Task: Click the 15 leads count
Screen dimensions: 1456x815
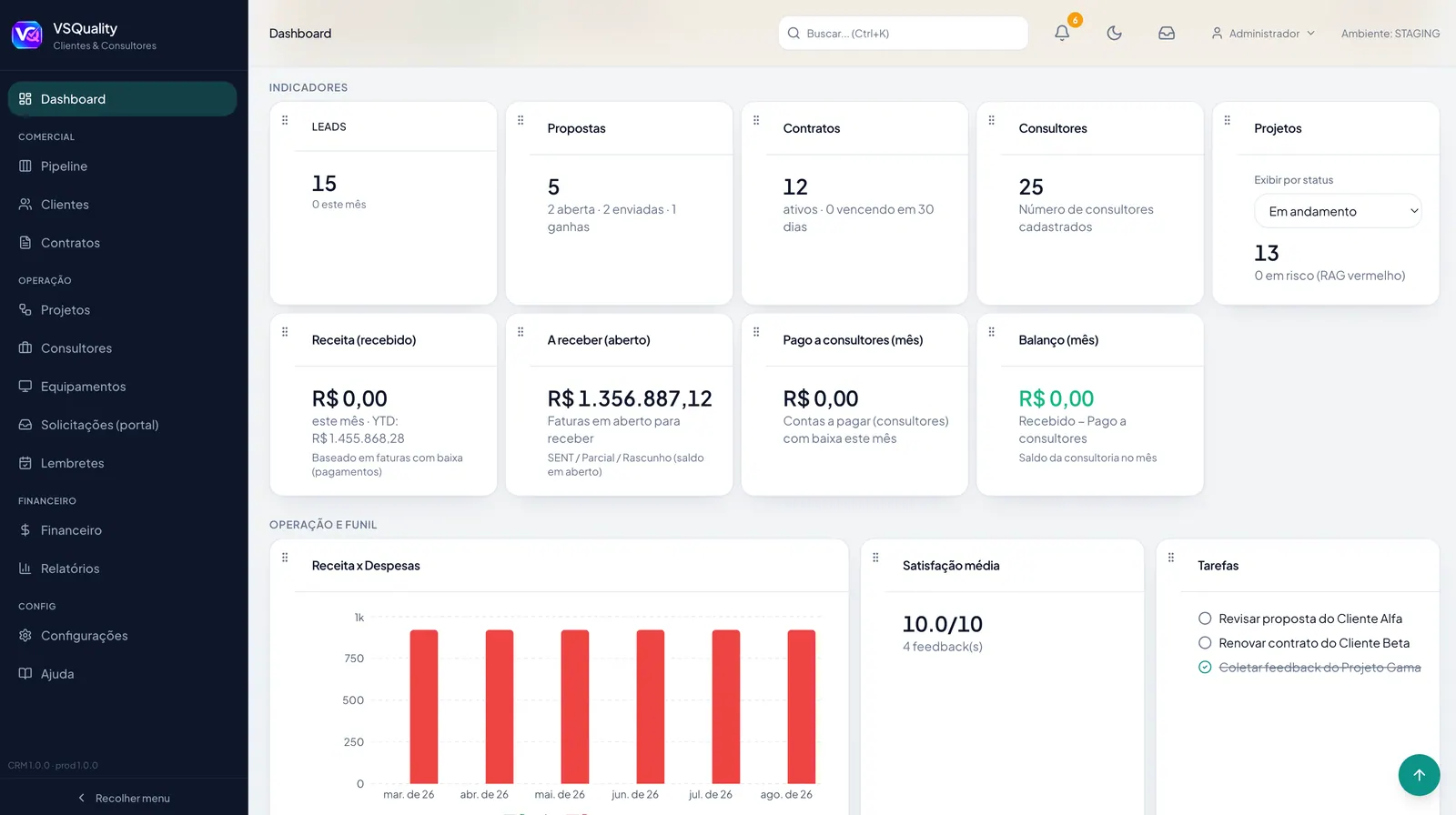Action: [324, 184]
